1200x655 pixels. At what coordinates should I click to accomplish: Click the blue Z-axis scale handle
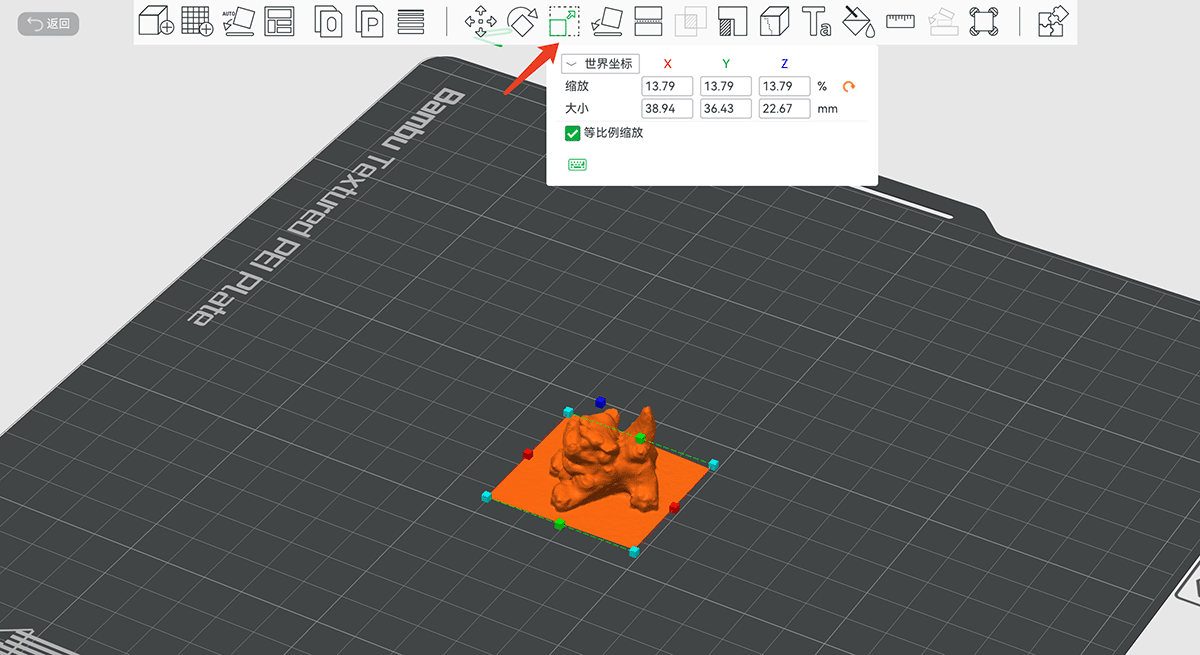pyautogui.click(x=600, y=402)
